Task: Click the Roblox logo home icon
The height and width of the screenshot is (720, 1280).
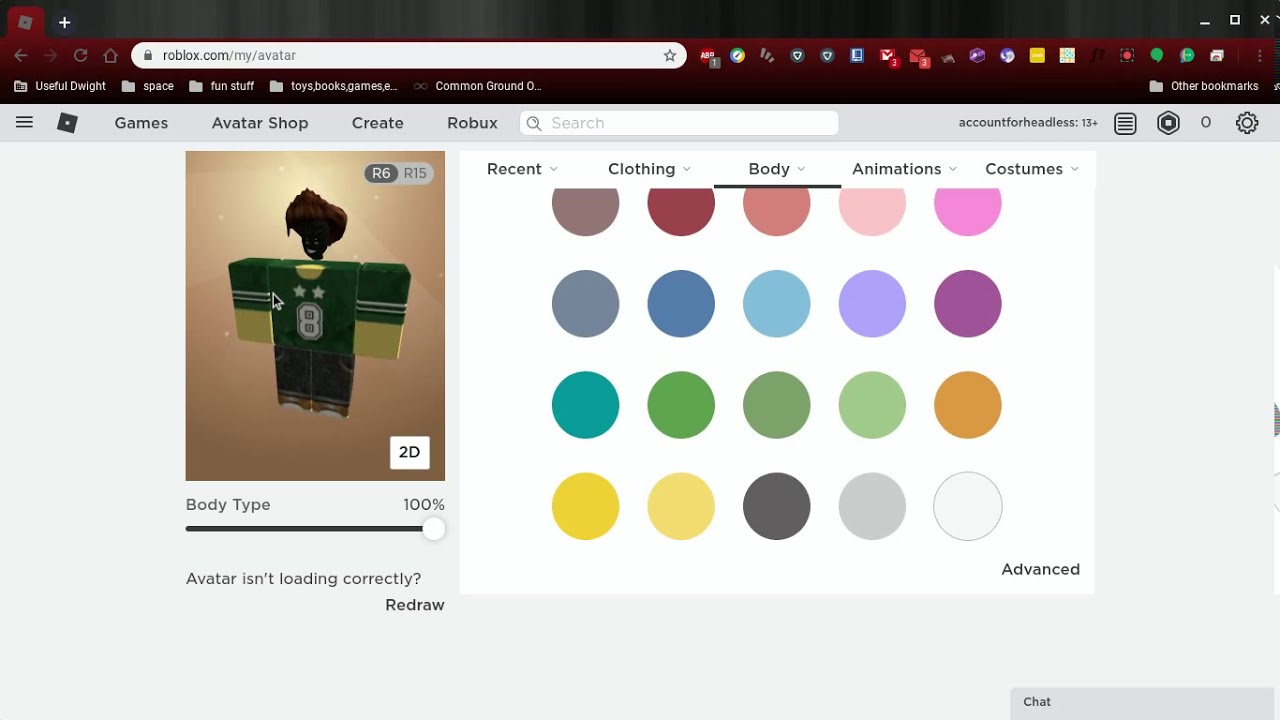Action: pos(67,123)
